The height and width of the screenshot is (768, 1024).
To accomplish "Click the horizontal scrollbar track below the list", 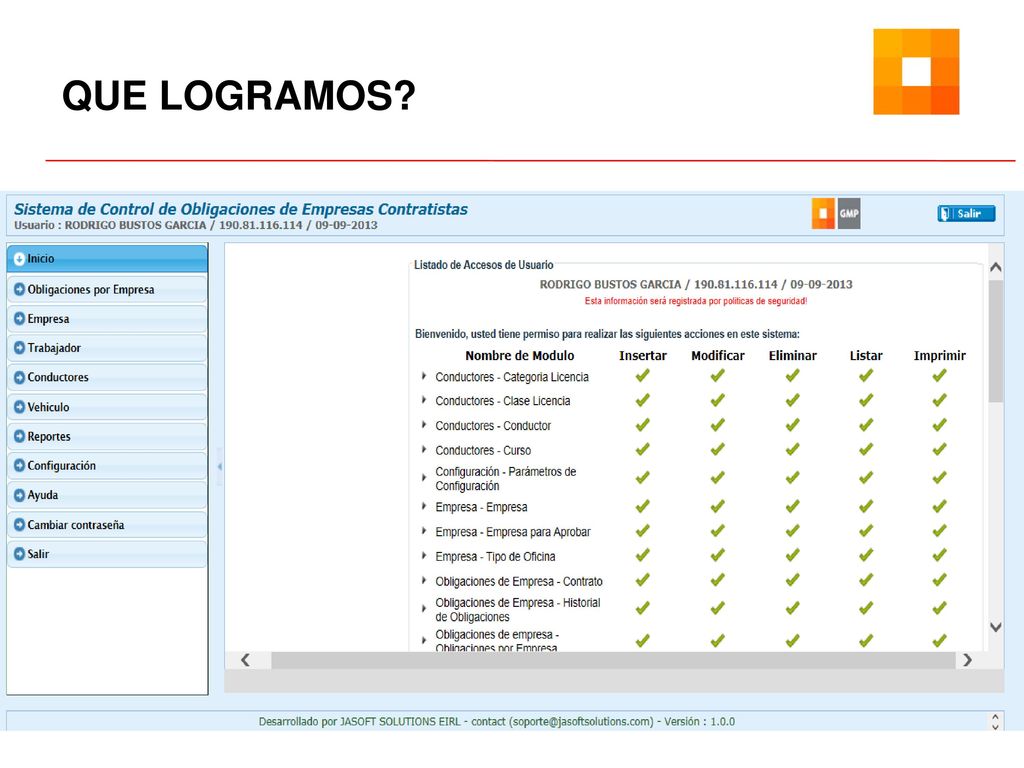I will [613, 660].
